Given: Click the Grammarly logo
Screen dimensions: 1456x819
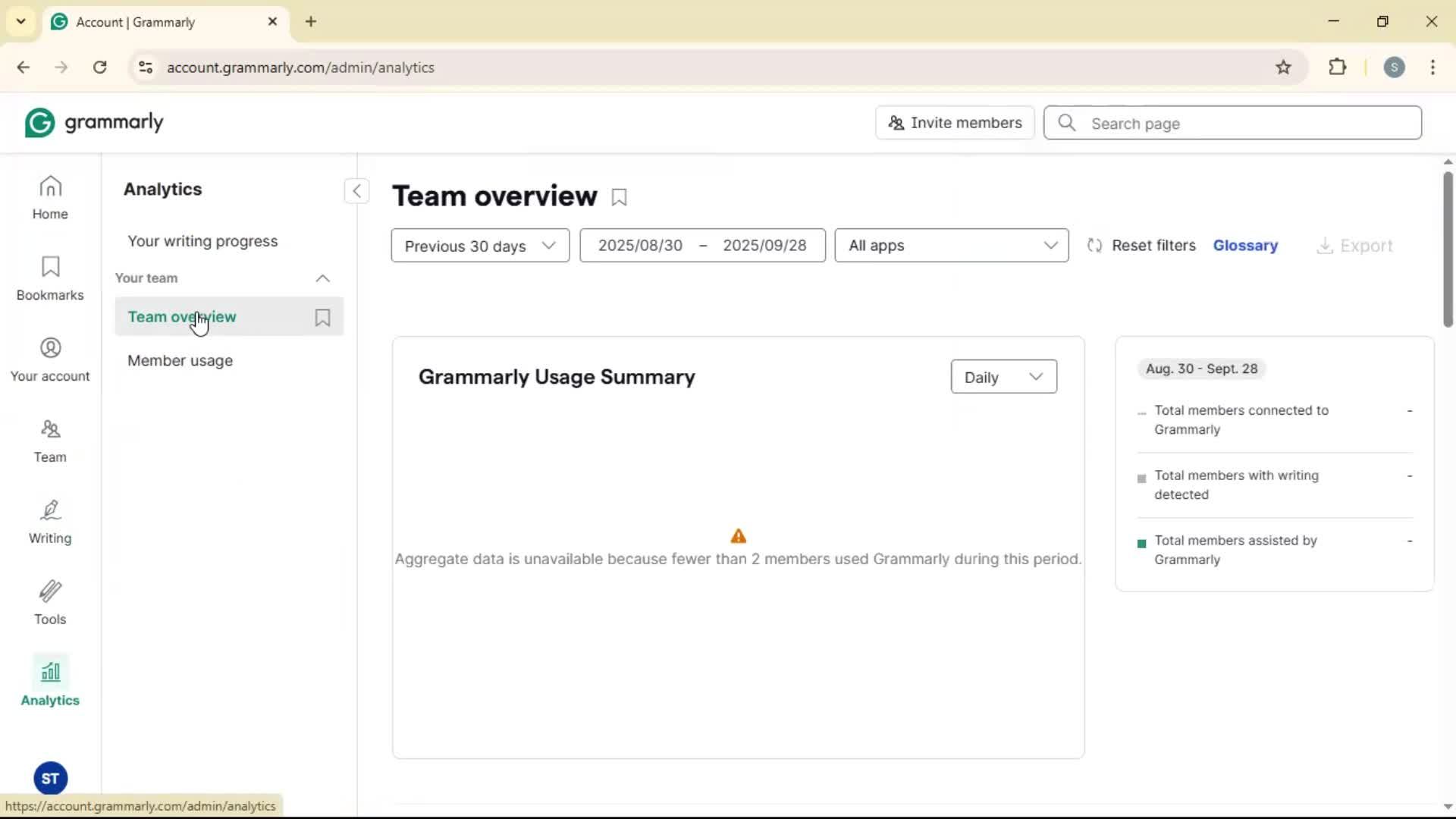Looking at the screenshot, I should pyautogui.click(x=94, y=123).
